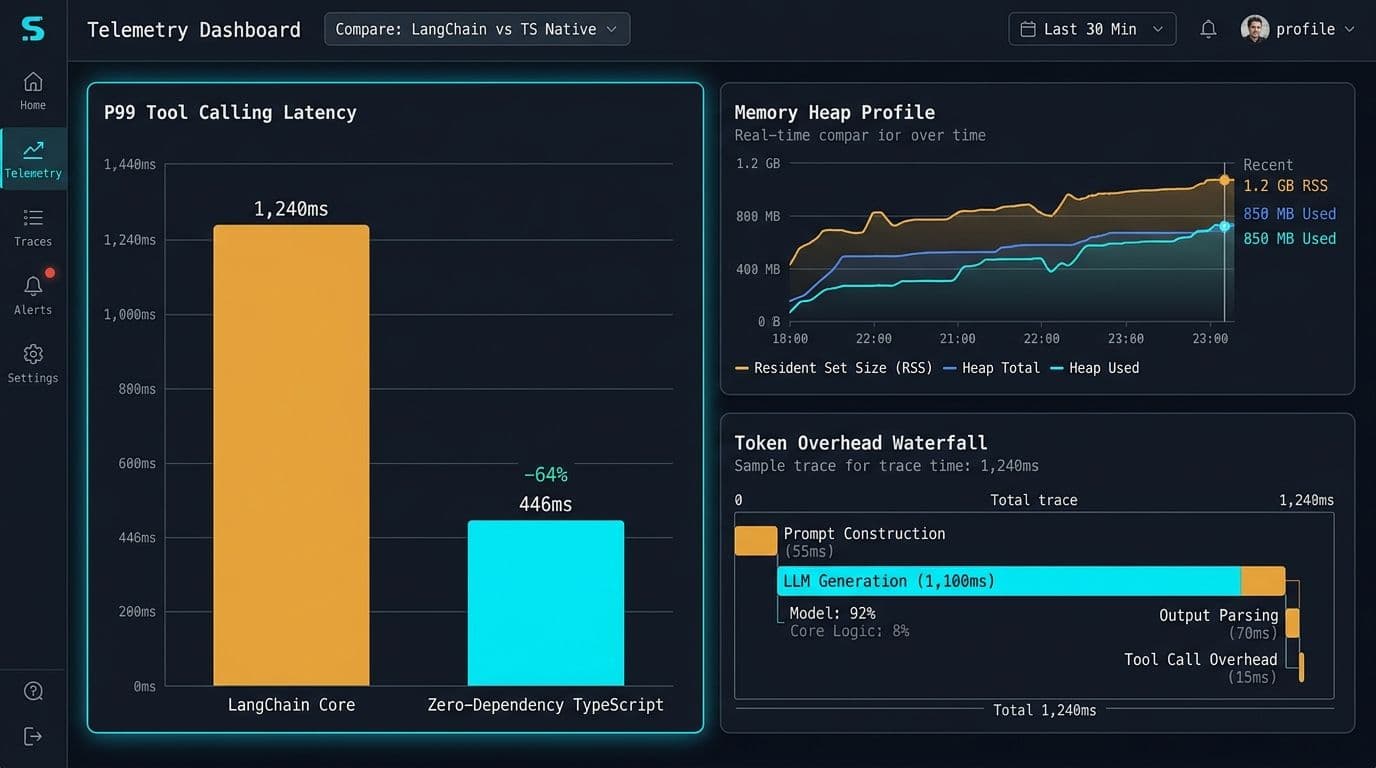Image resolution: width=1376 pixels, height=768 pixels.
Task: Open the Last 30 Min time range dropdown
Action: tap(1092, 29)
